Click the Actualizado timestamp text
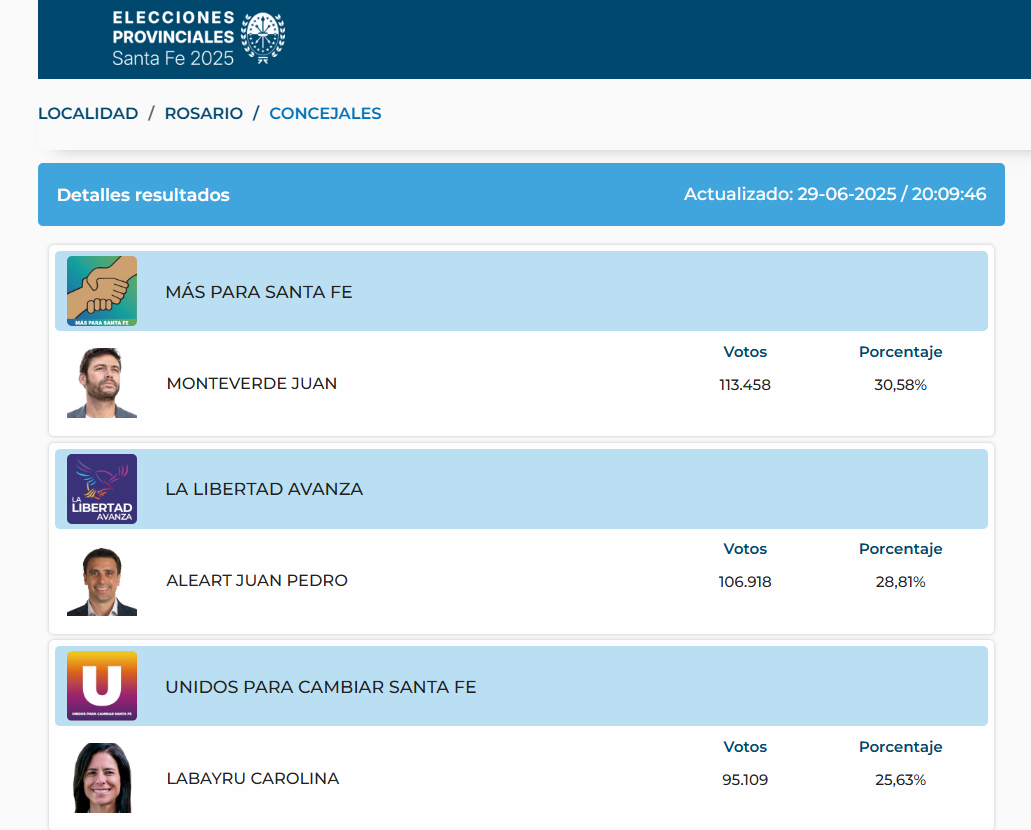 [x=835, y=194]
